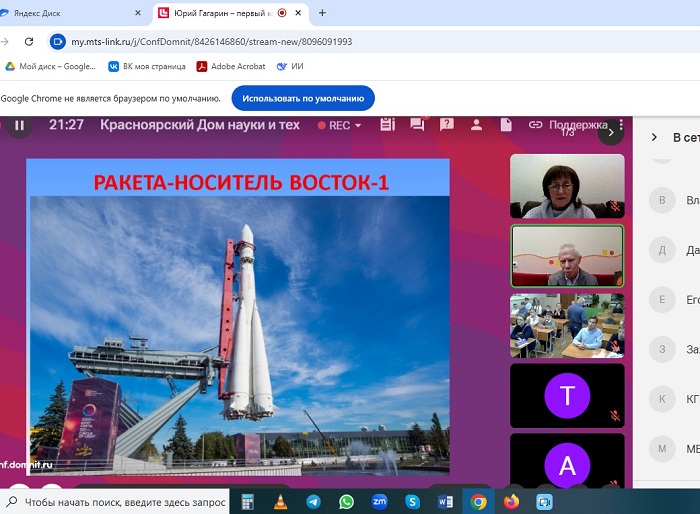Show the participants icon in meeting toolbar
The height and width of the screenshot is (514, 700).
click(477, 125)
